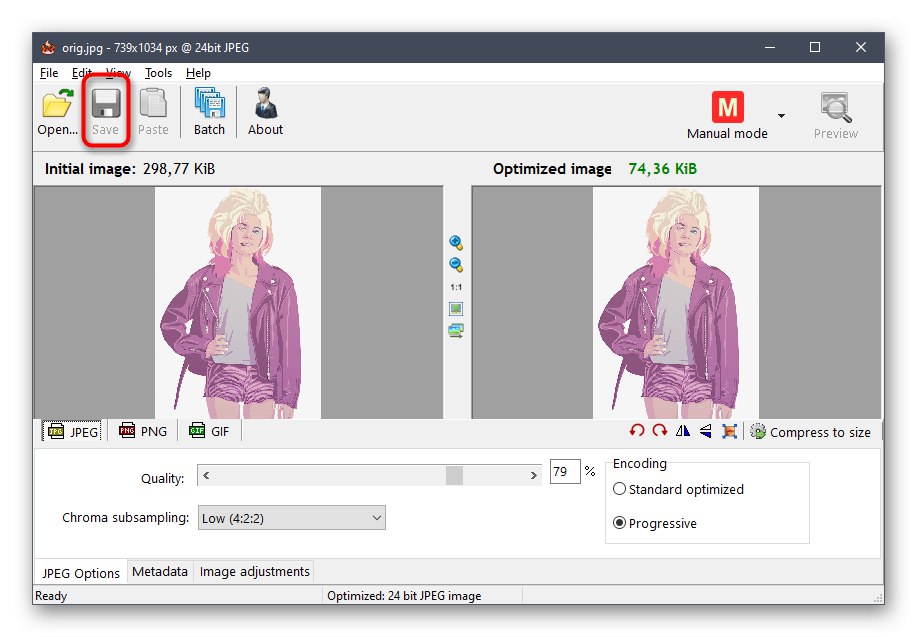
Task: Click the Ready status bar text
Action: (x=51, y=596)
